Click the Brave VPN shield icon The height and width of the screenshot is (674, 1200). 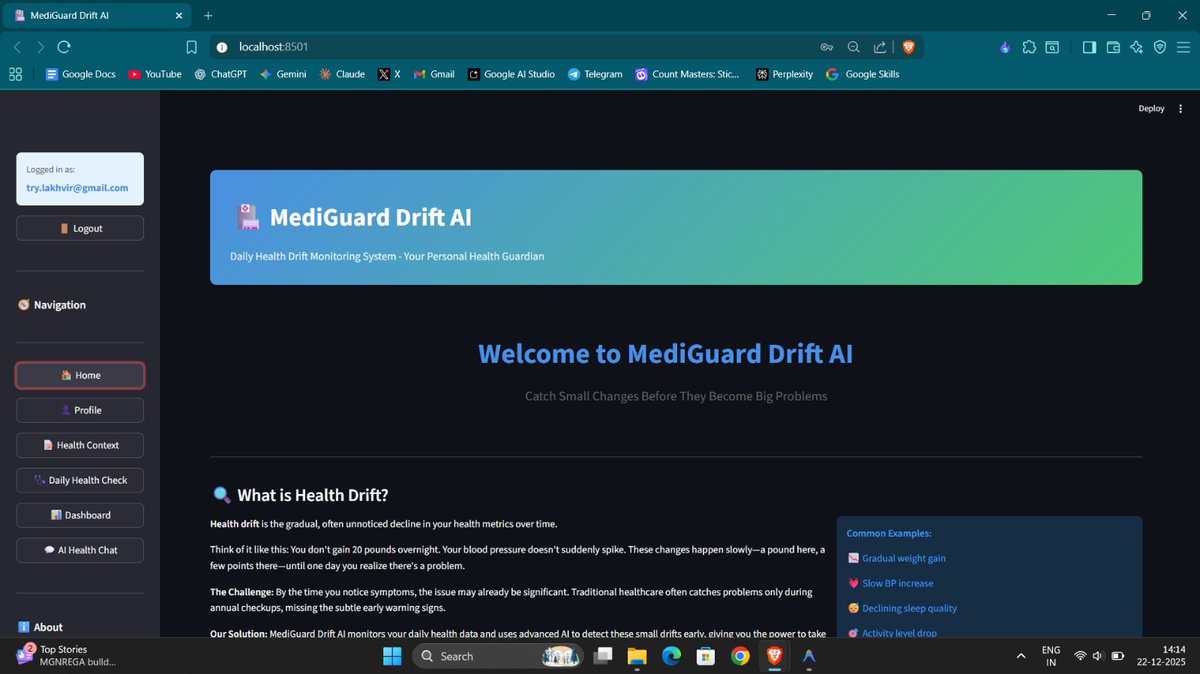pos(1160,46)
